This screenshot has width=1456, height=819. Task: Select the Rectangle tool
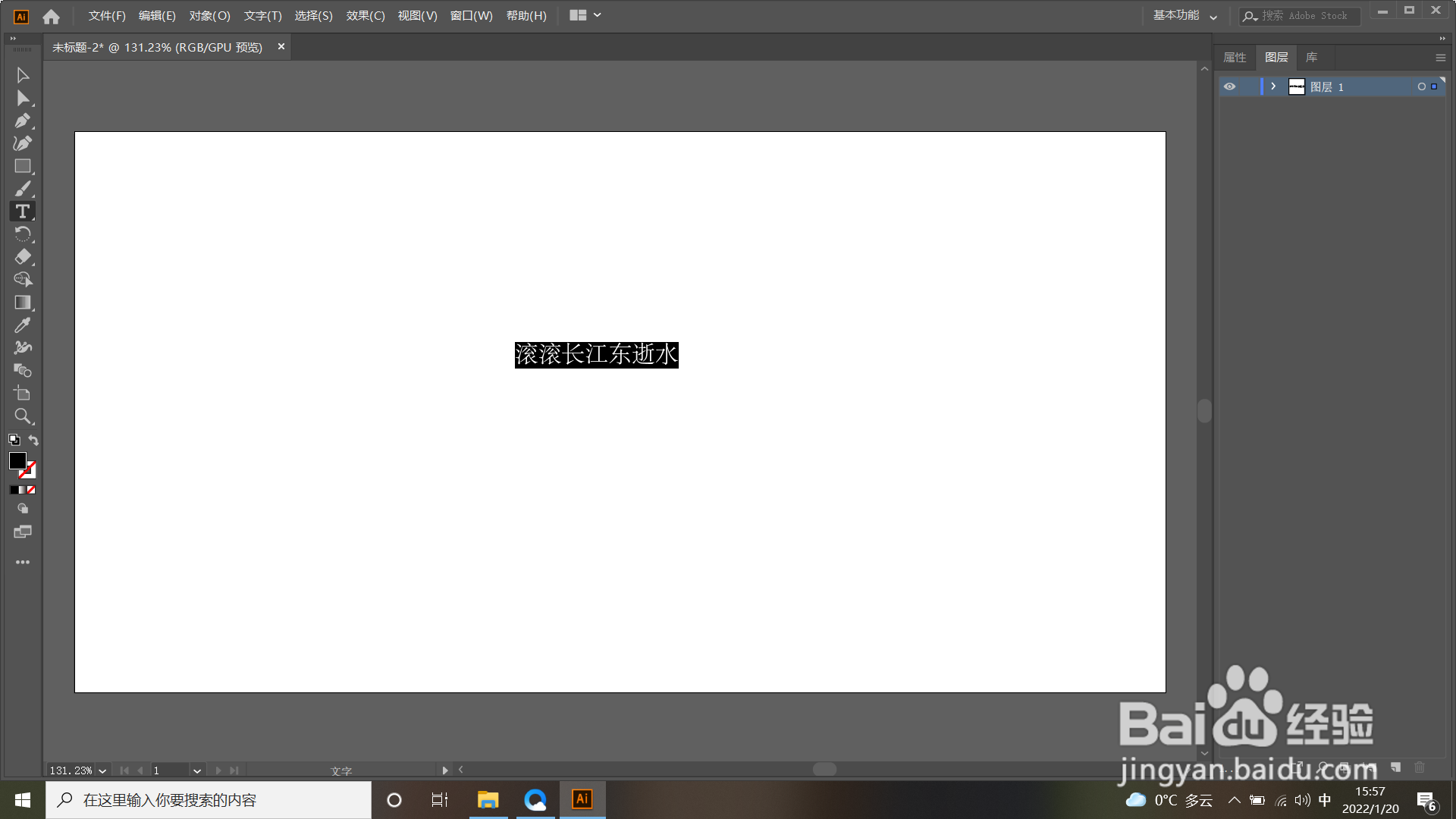(22, 166)
